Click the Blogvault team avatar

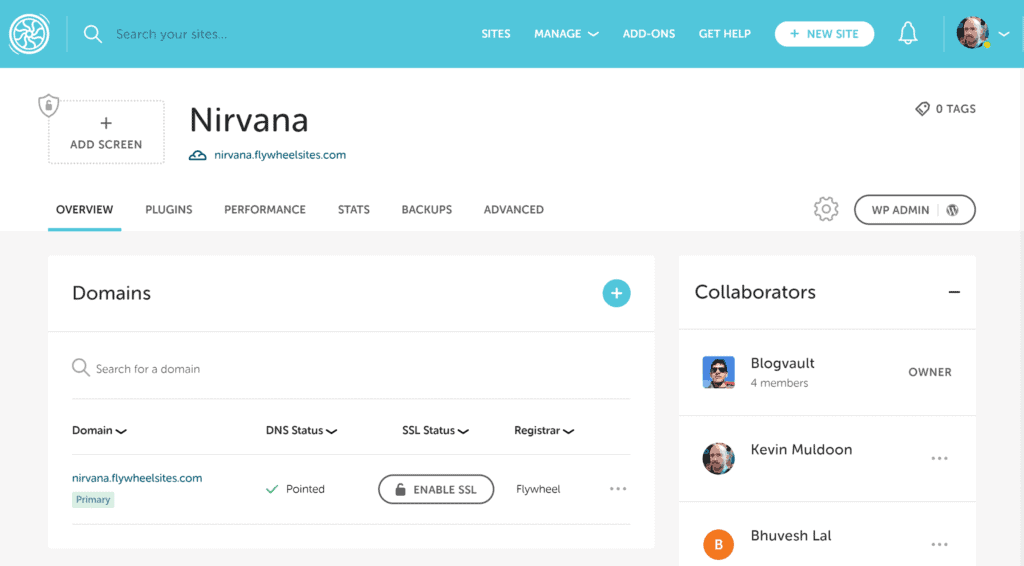pyautogui.click(x=718, y=372)
